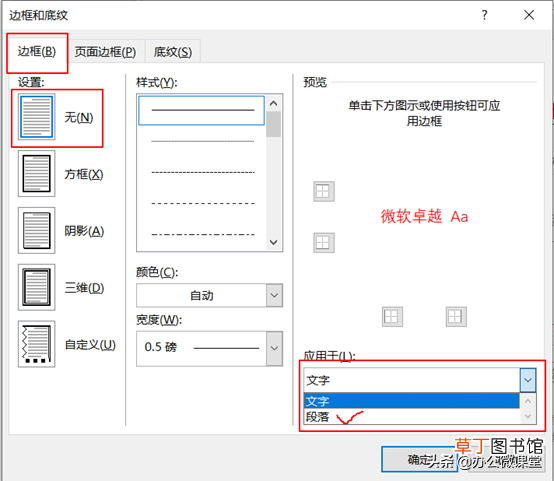Image resolution: width=554 pixels, height=481 pixels.
Task: Switch to the 边框(B) tab
Action: click(37, 52)
